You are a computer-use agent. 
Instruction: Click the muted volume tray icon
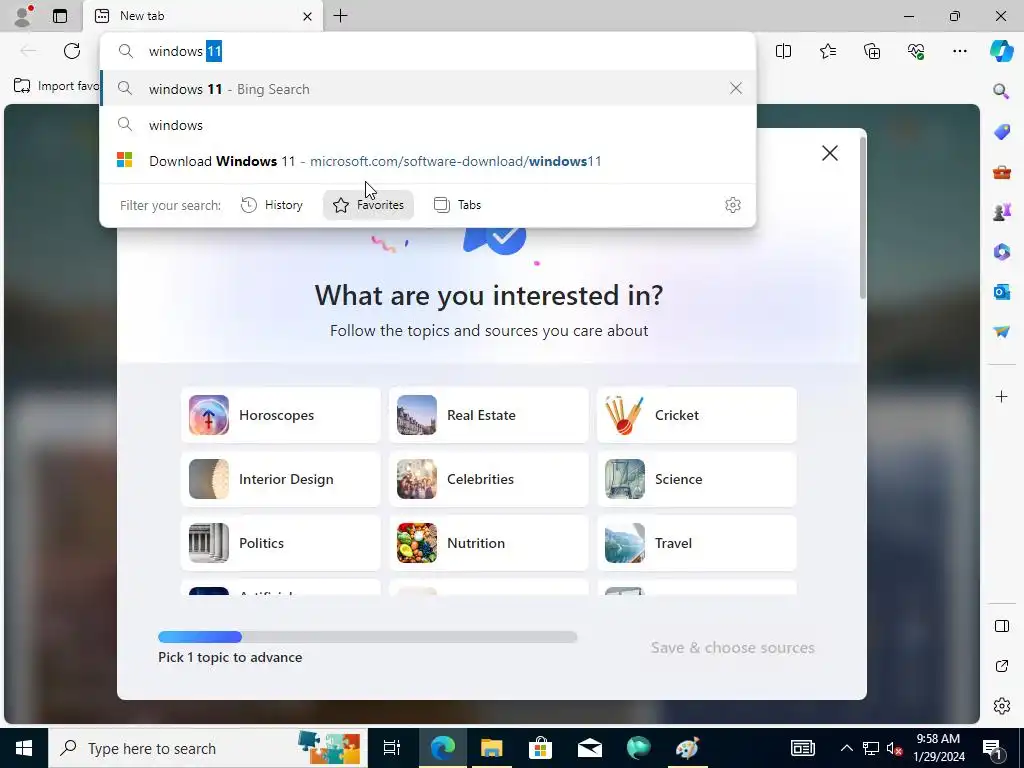tap(895, 748)
